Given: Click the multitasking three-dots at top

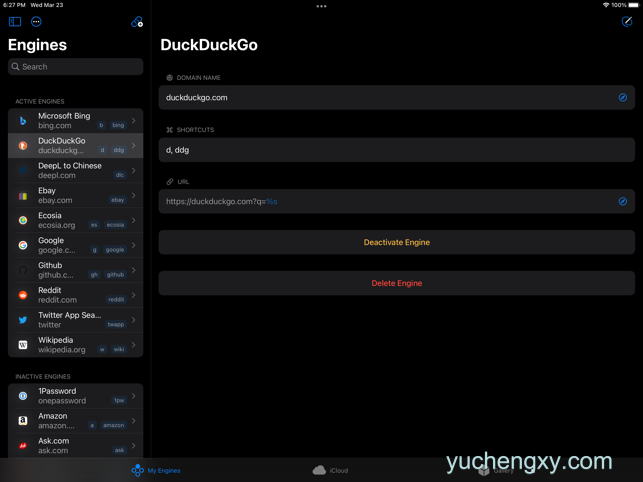Looking at the screenshot, I should tap(322, 6).
